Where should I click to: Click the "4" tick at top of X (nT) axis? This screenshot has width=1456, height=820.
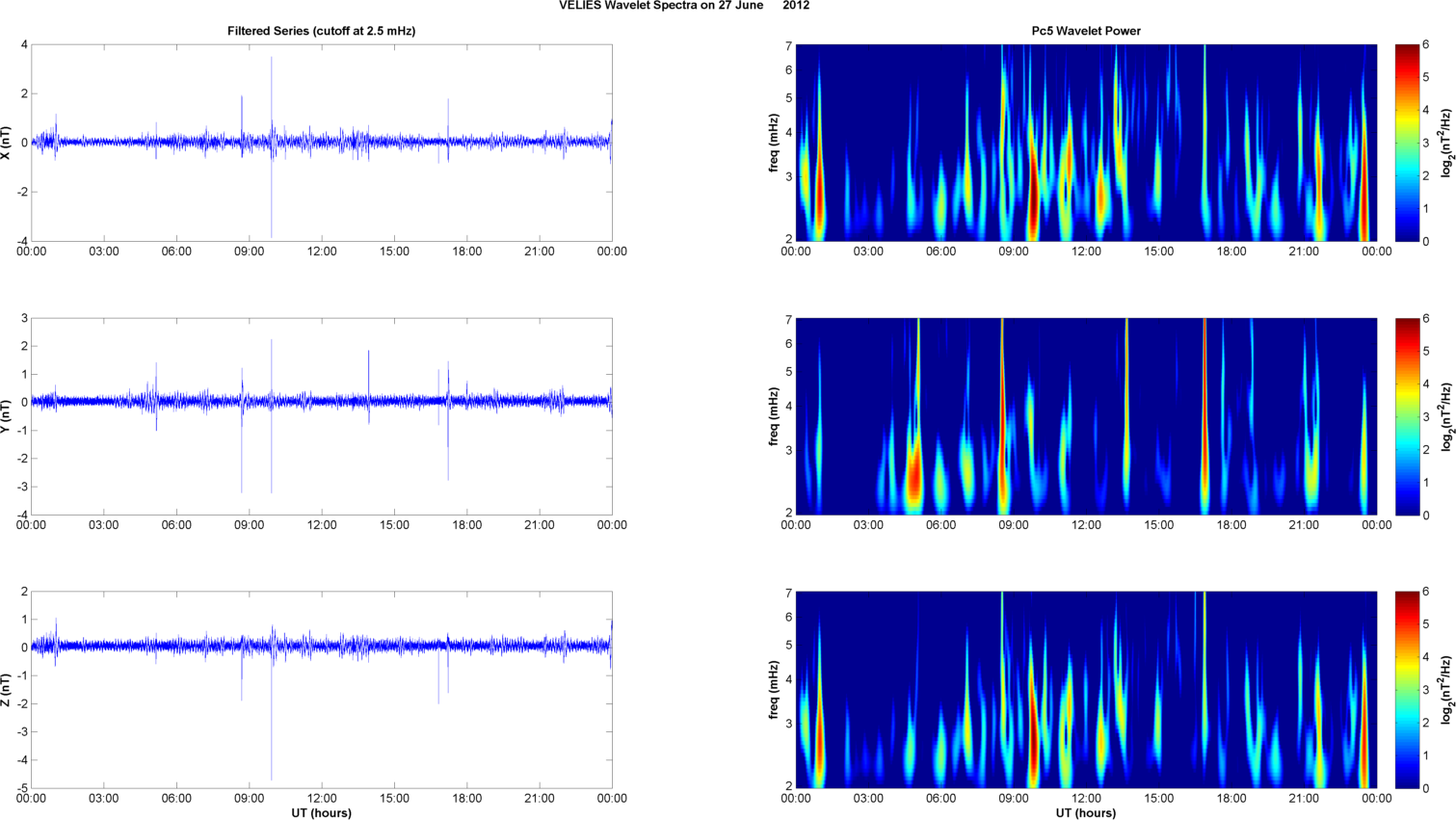(x=25, y=44)
